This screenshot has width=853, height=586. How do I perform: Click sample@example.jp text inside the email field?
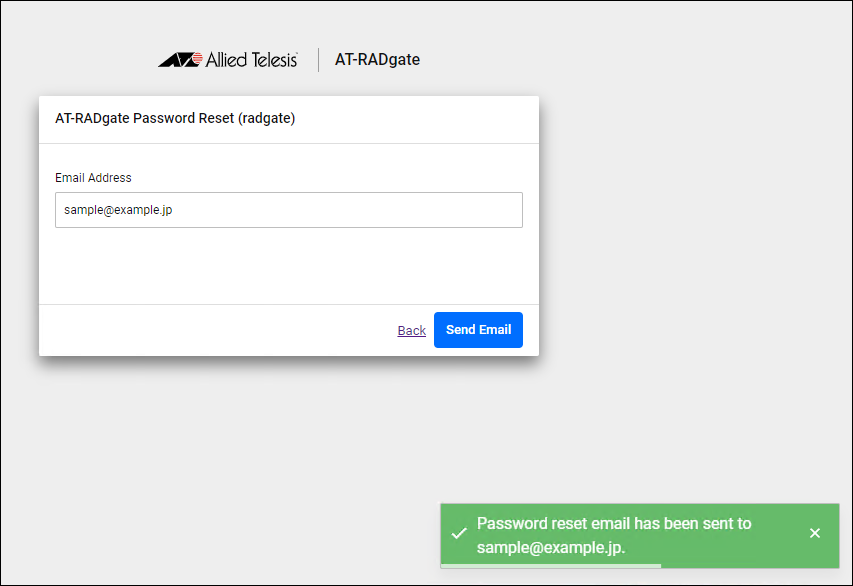tap(118, 210)
